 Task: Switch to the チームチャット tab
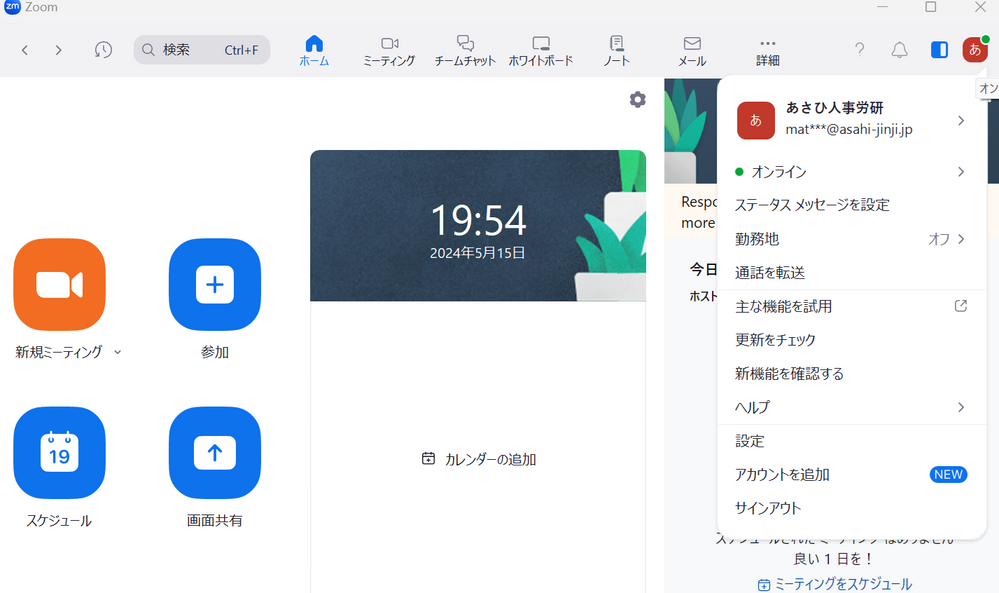click(x=465, y=50)
